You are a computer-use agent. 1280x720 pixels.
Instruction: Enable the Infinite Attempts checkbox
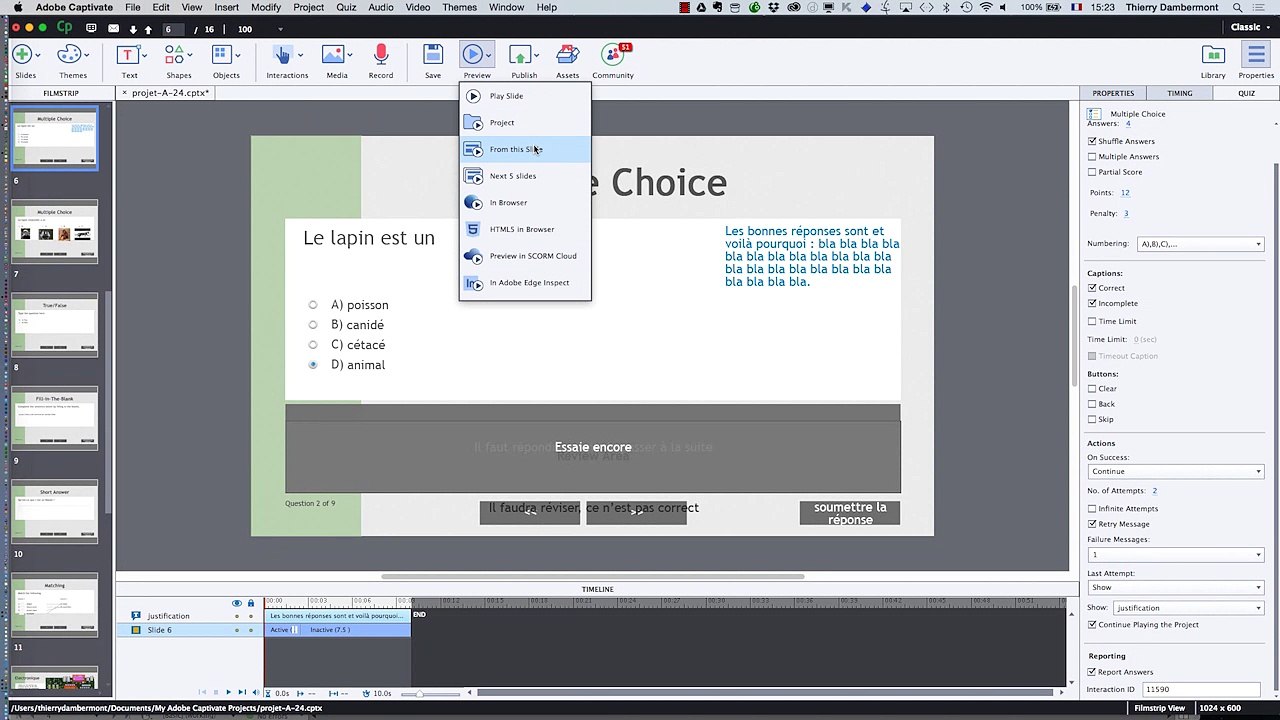1092,508
